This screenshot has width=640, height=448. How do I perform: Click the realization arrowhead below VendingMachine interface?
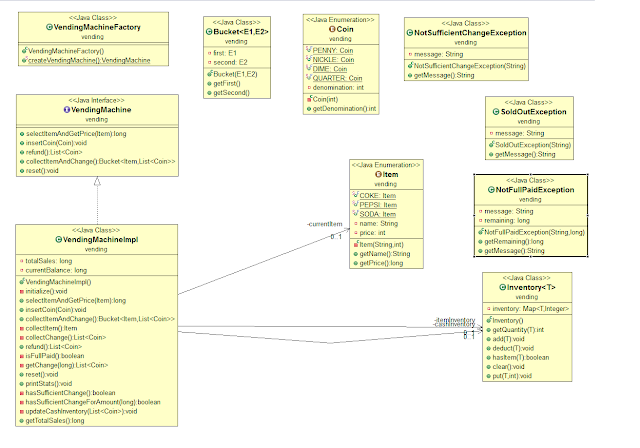tap(97, 182)
